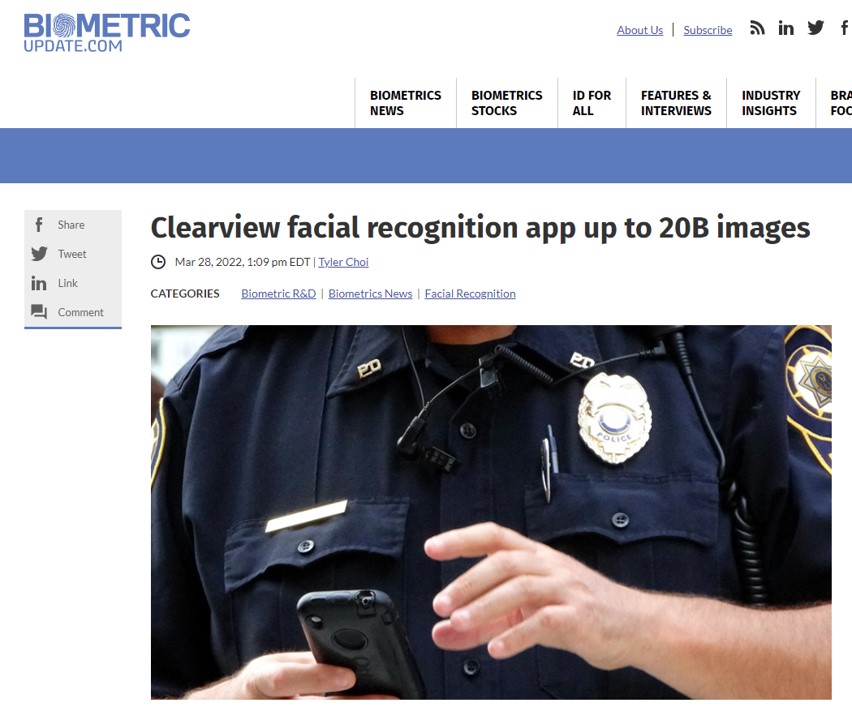This screenshot has width=852, height=720.
Task: Click the BiometricUpdate.com logo
Action: pyautogui.click(x=106, y=33)
